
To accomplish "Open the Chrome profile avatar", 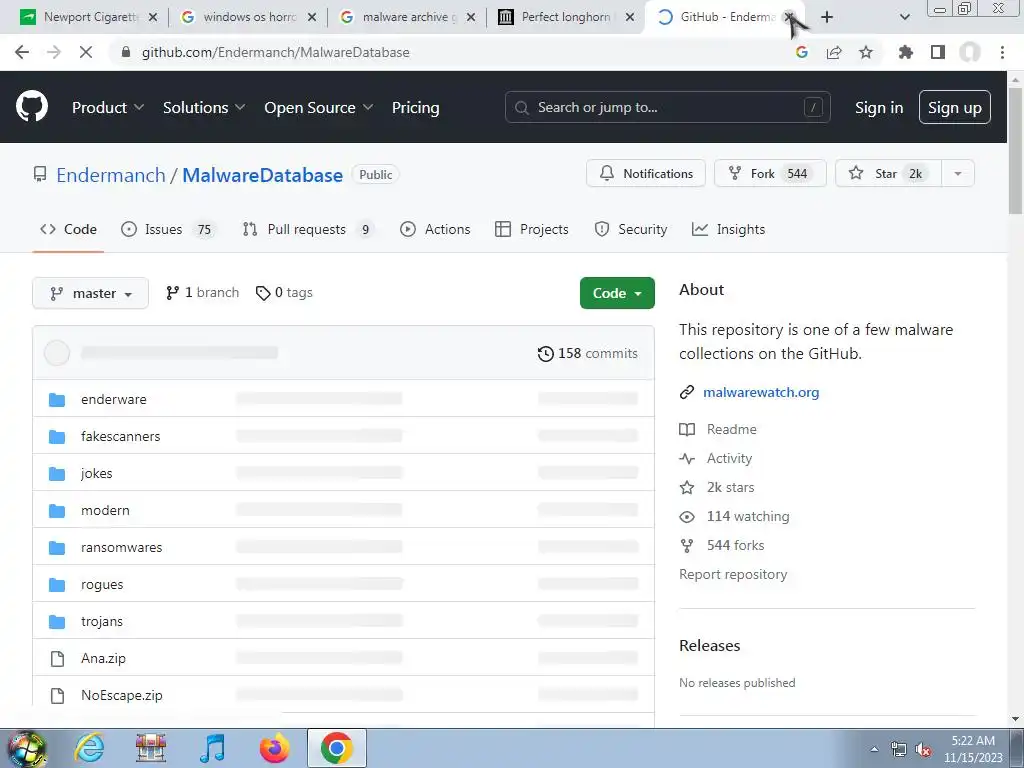I will [x=970, y=52].
